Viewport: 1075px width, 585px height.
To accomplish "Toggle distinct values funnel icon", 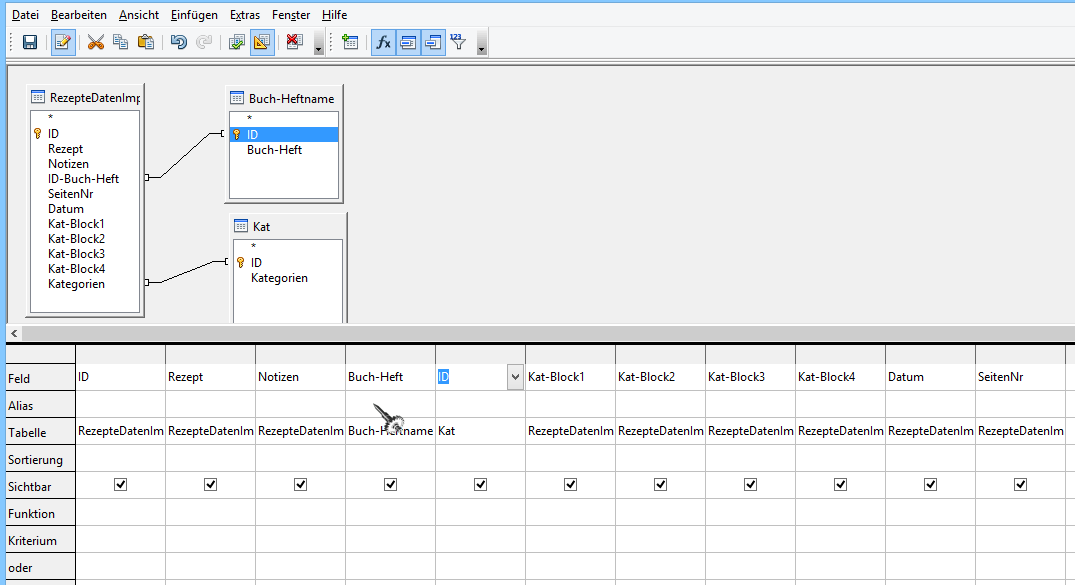I will [x=458, y=43].
